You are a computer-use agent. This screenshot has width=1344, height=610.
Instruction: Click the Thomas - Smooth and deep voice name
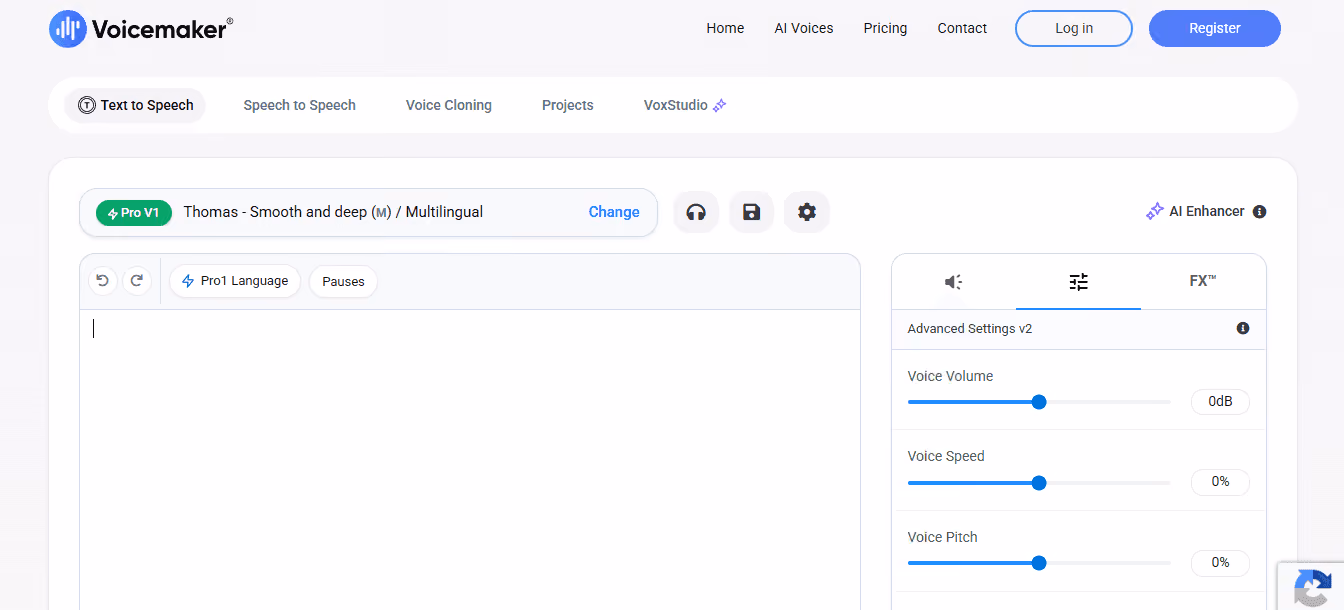333,212
